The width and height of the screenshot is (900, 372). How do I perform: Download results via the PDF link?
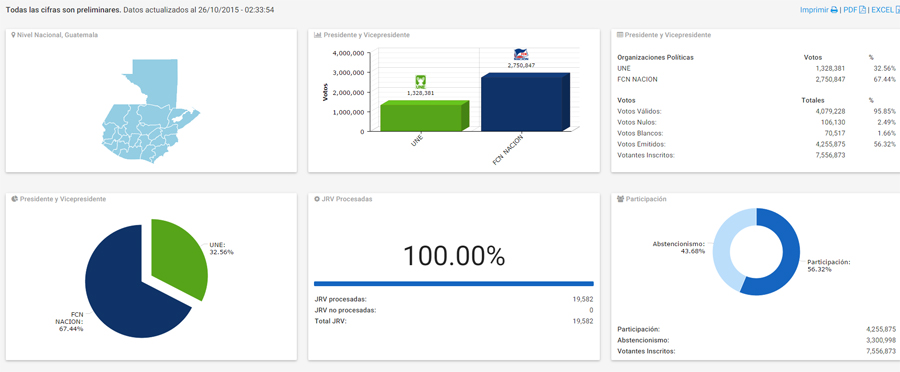coord(849,10)
